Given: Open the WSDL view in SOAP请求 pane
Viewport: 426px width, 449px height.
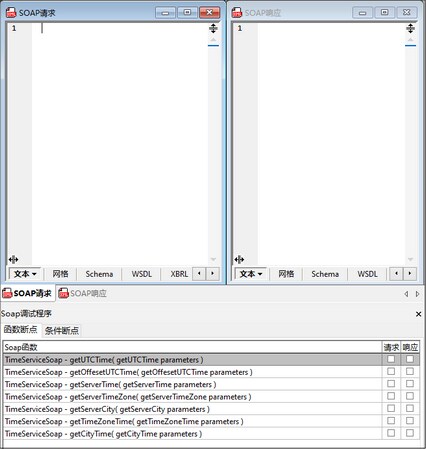Looking at the screenshot, I should [x=142, y=274].
